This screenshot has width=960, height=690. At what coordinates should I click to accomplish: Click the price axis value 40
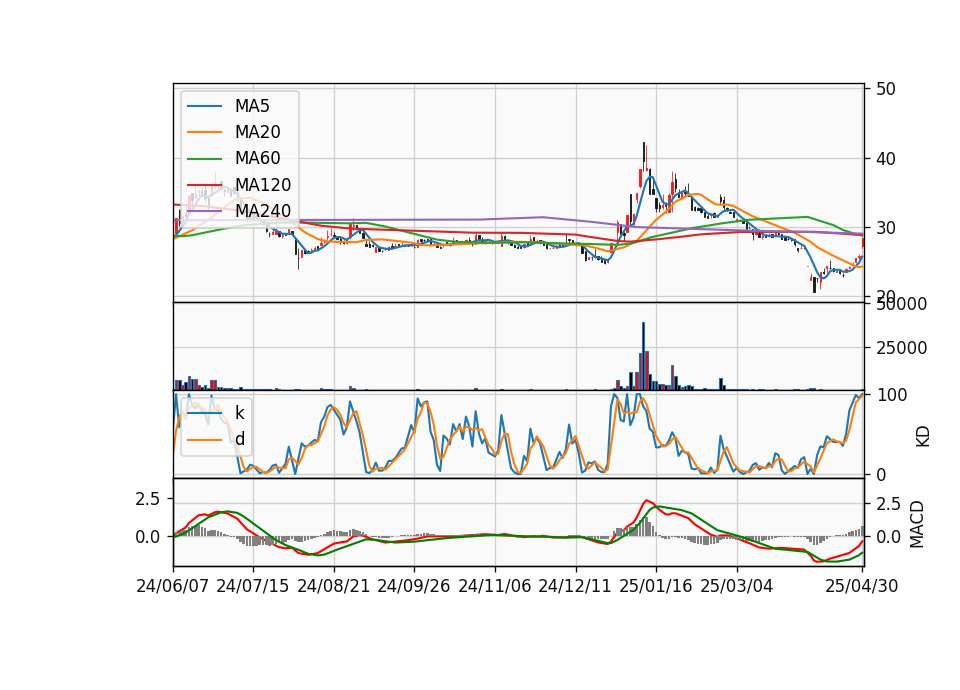(886, 159)
